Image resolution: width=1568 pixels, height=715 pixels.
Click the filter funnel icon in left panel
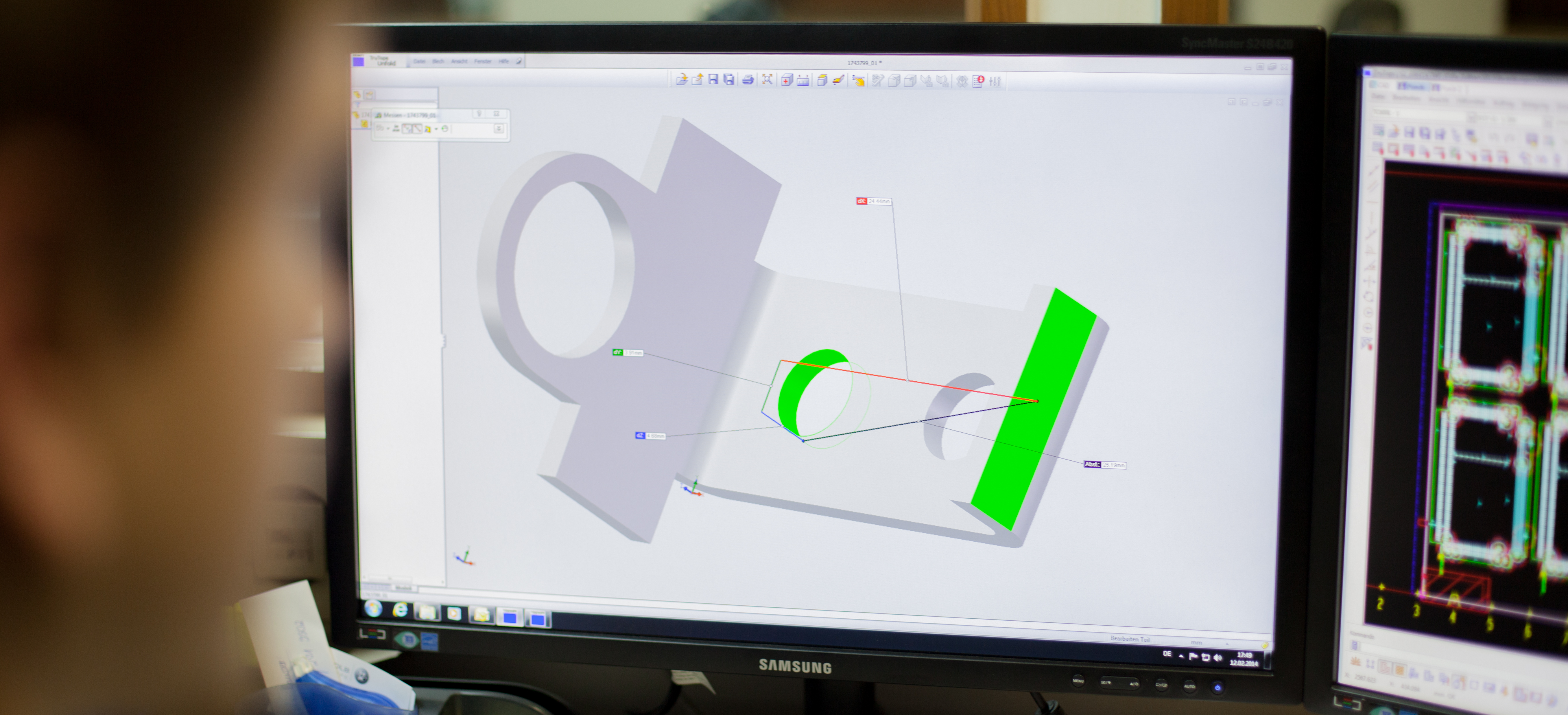point(357,105)
